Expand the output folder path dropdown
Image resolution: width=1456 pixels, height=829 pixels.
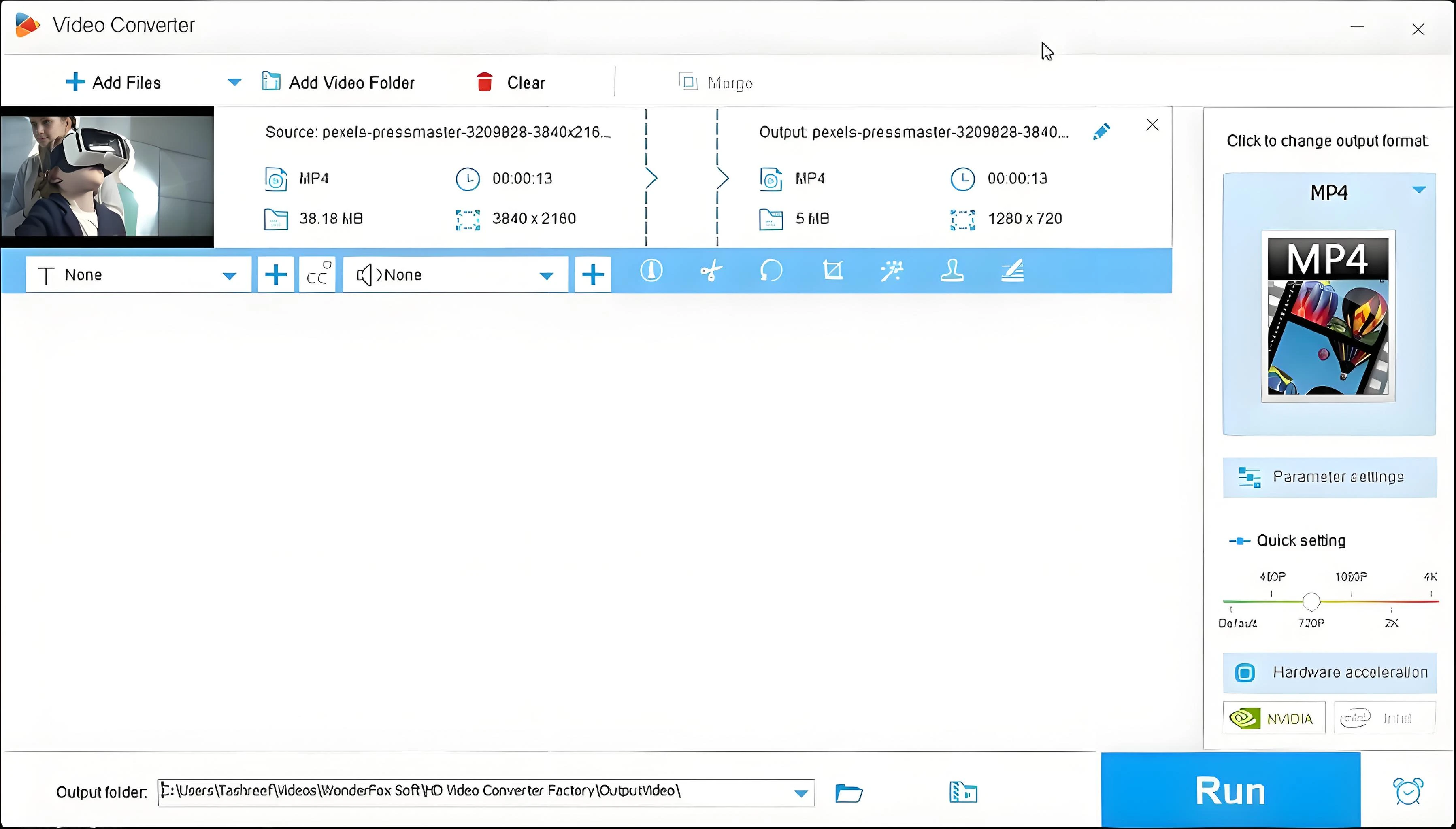tap(800, 793)
